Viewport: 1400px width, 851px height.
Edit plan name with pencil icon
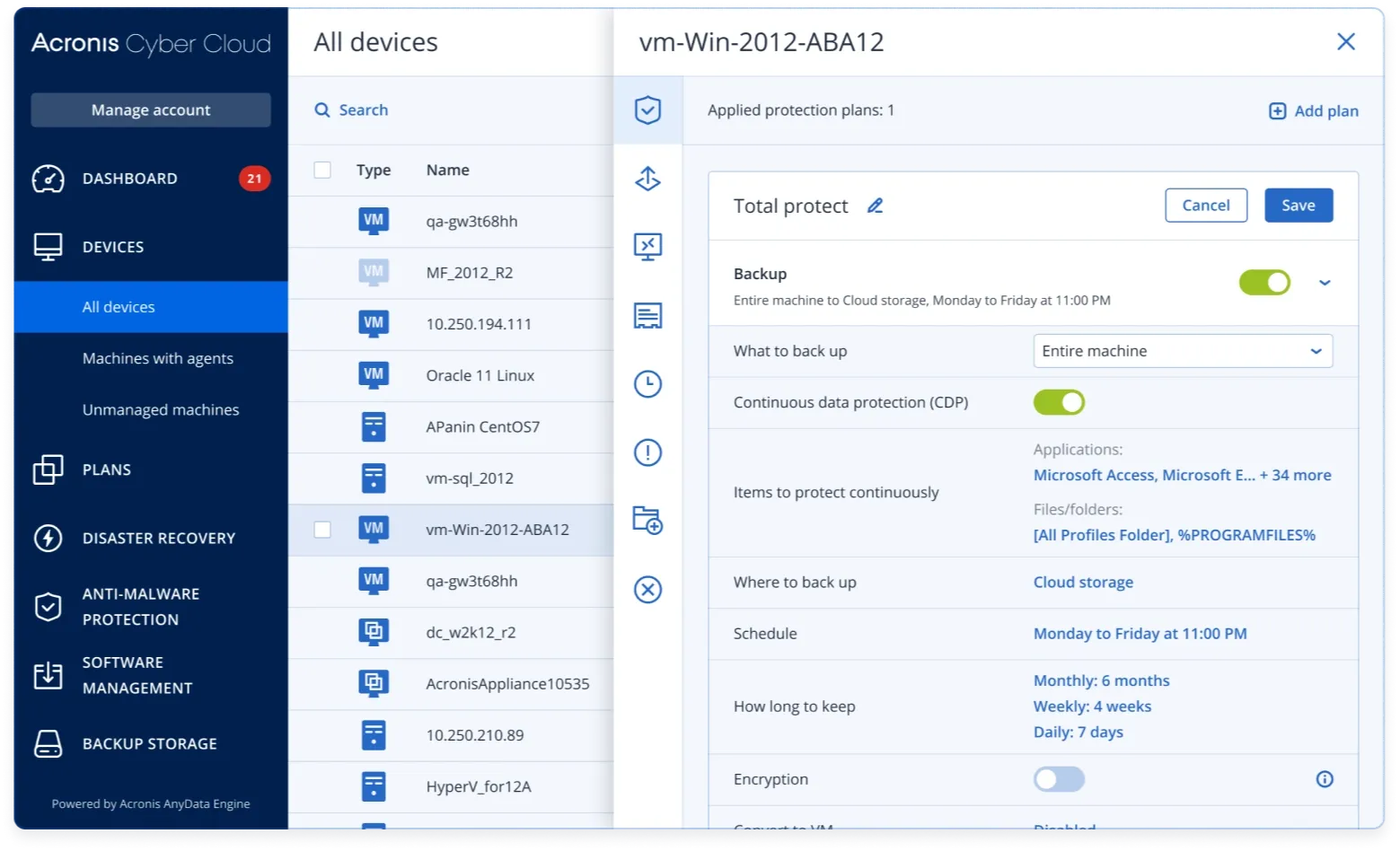875,205
